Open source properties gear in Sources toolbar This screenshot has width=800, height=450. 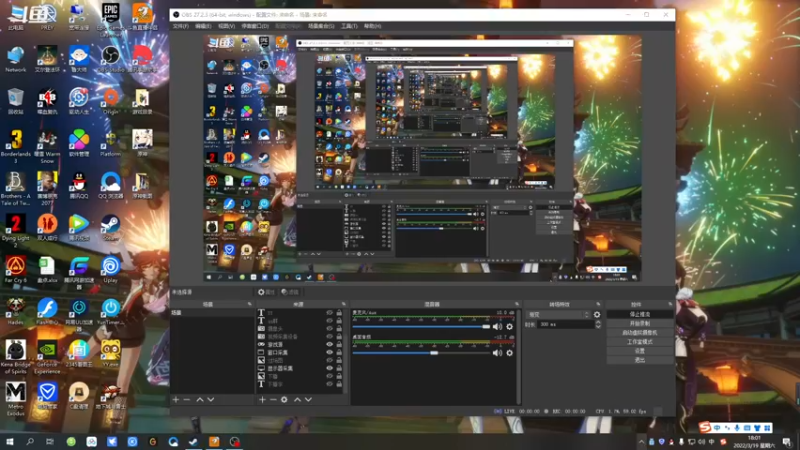point(284,399)
